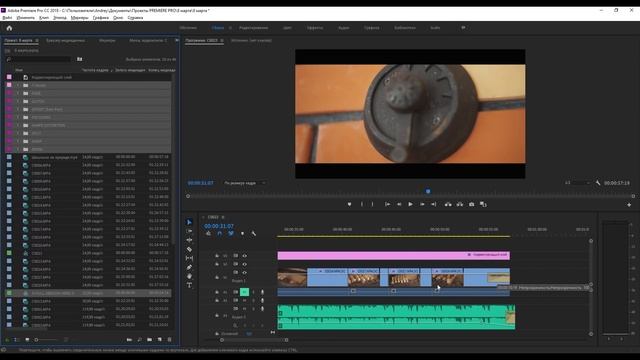Screen dimensions: 640x360
Task: Switch to the Редактирование workspace
Action: point(253,28)
